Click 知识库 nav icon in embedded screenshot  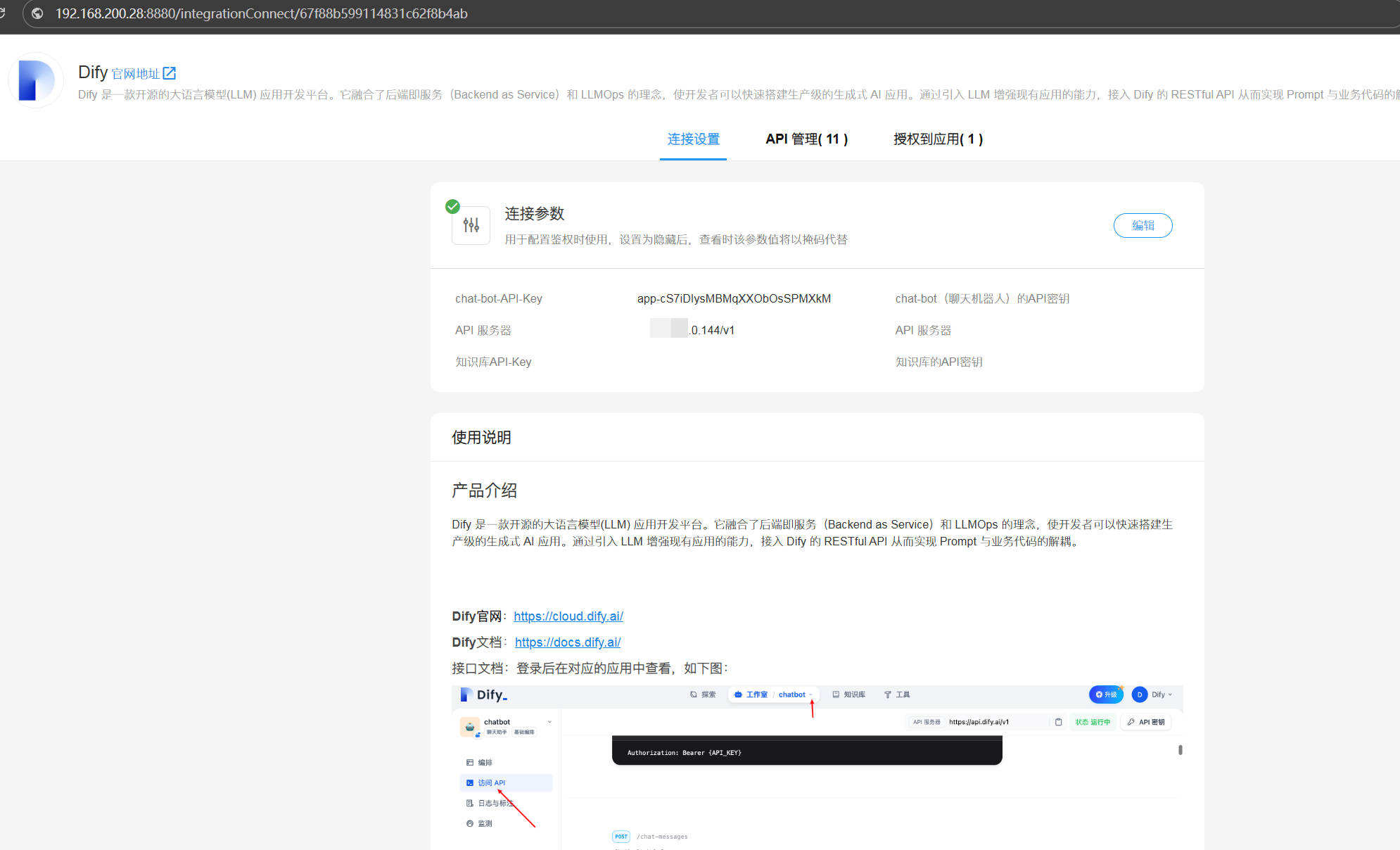pos(836,694)
